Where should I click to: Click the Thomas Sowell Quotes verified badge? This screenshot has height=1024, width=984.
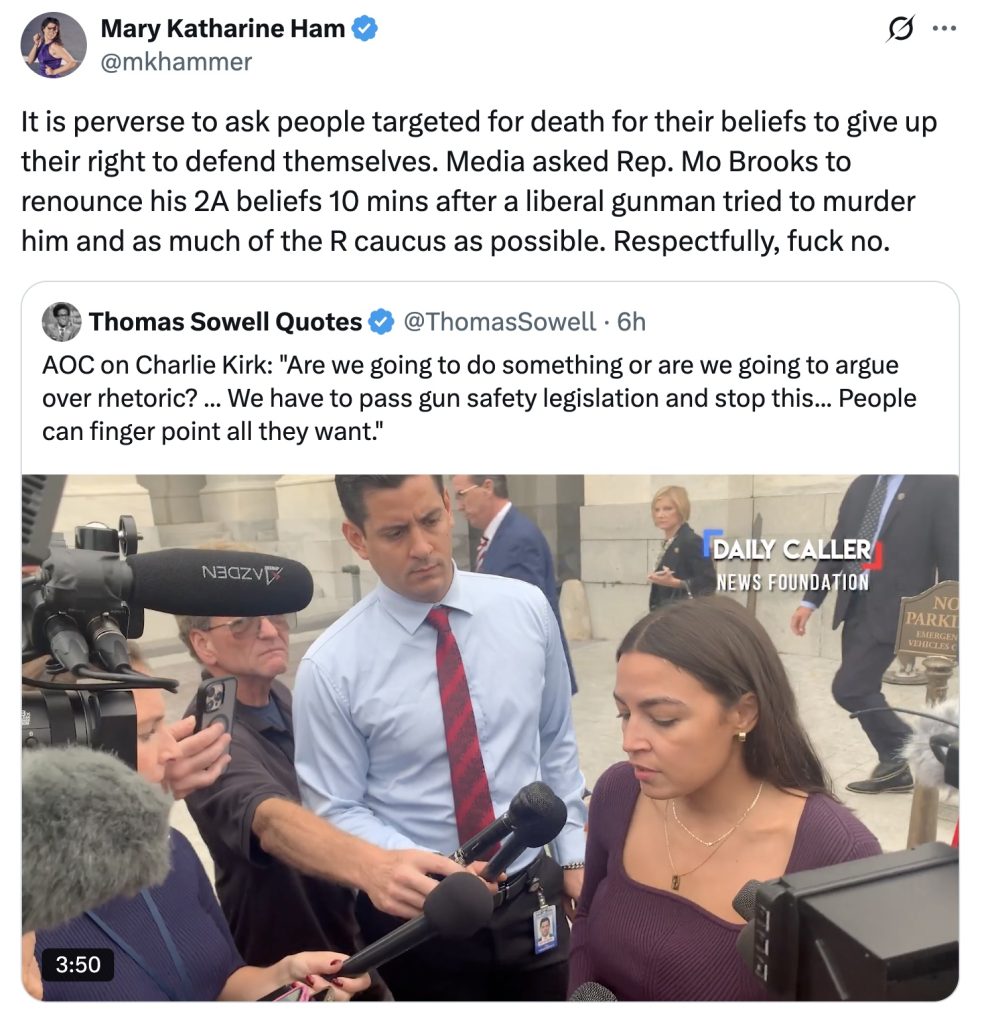[381, 322]
